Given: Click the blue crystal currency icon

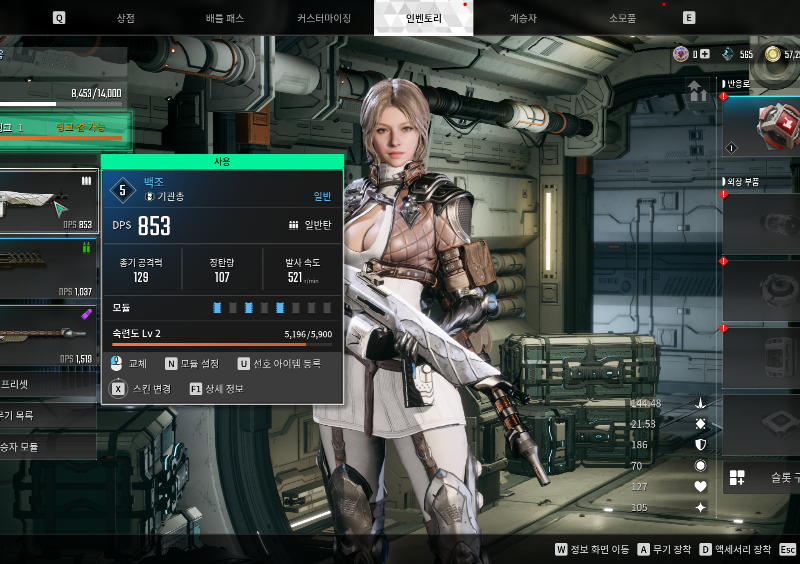Looking at the screenshot, I should 728,54.
